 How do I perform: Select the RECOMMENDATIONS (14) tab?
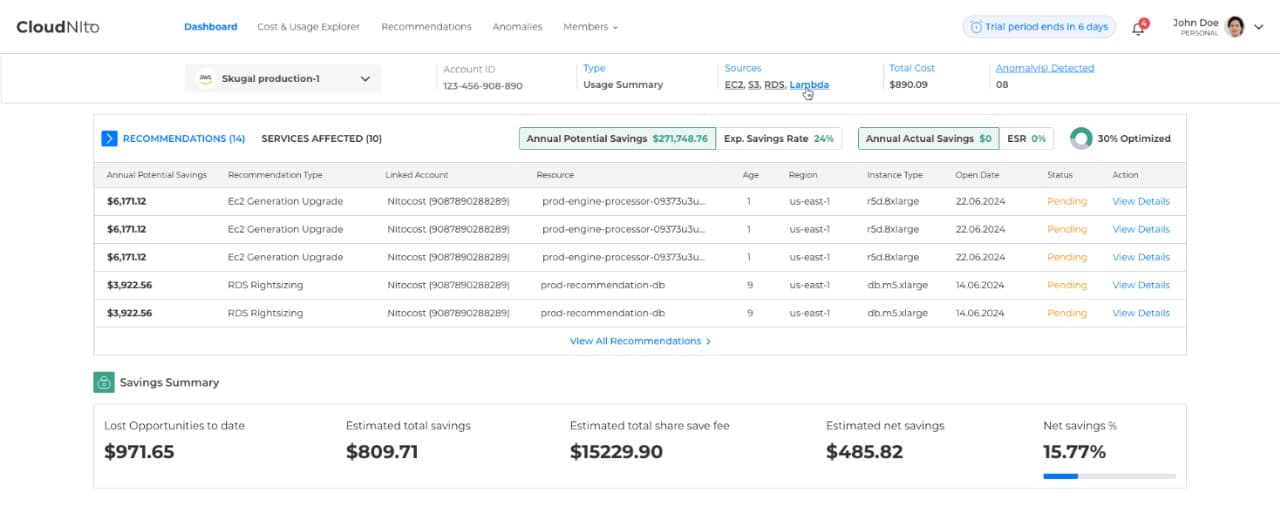click(183, 139)
